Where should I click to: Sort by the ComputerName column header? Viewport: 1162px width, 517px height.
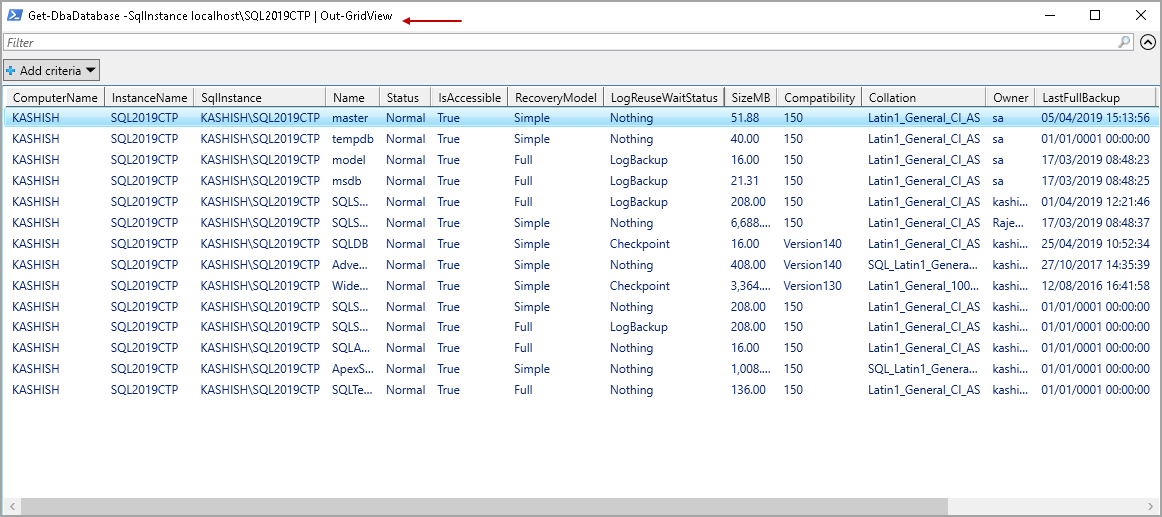(55, 98)
